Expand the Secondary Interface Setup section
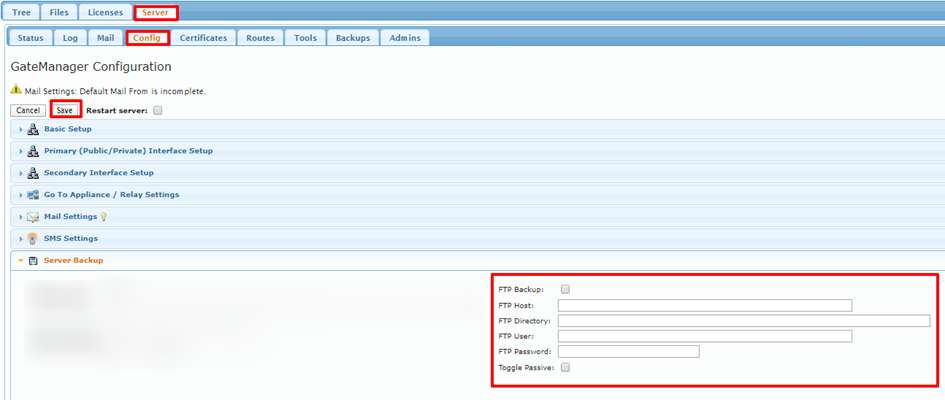Image resolution: width=945 pixels, height=400 pixels. click(477, 173)
